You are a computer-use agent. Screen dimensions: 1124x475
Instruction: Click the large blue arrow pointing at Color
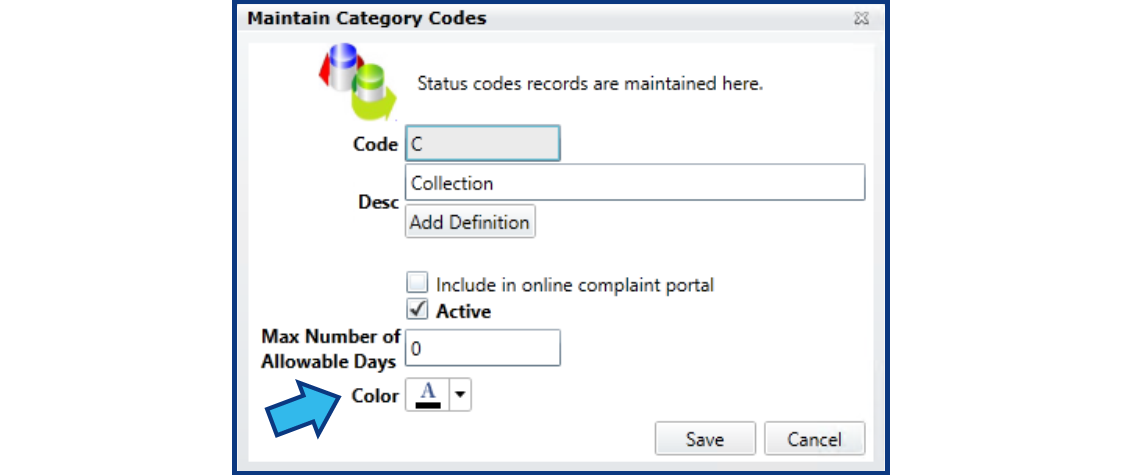(303, 408)
